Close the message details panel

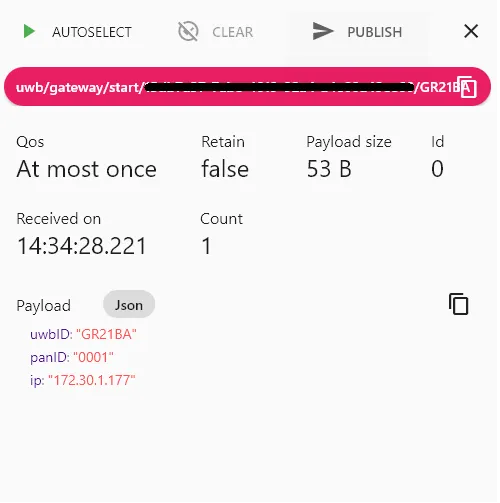471,31
